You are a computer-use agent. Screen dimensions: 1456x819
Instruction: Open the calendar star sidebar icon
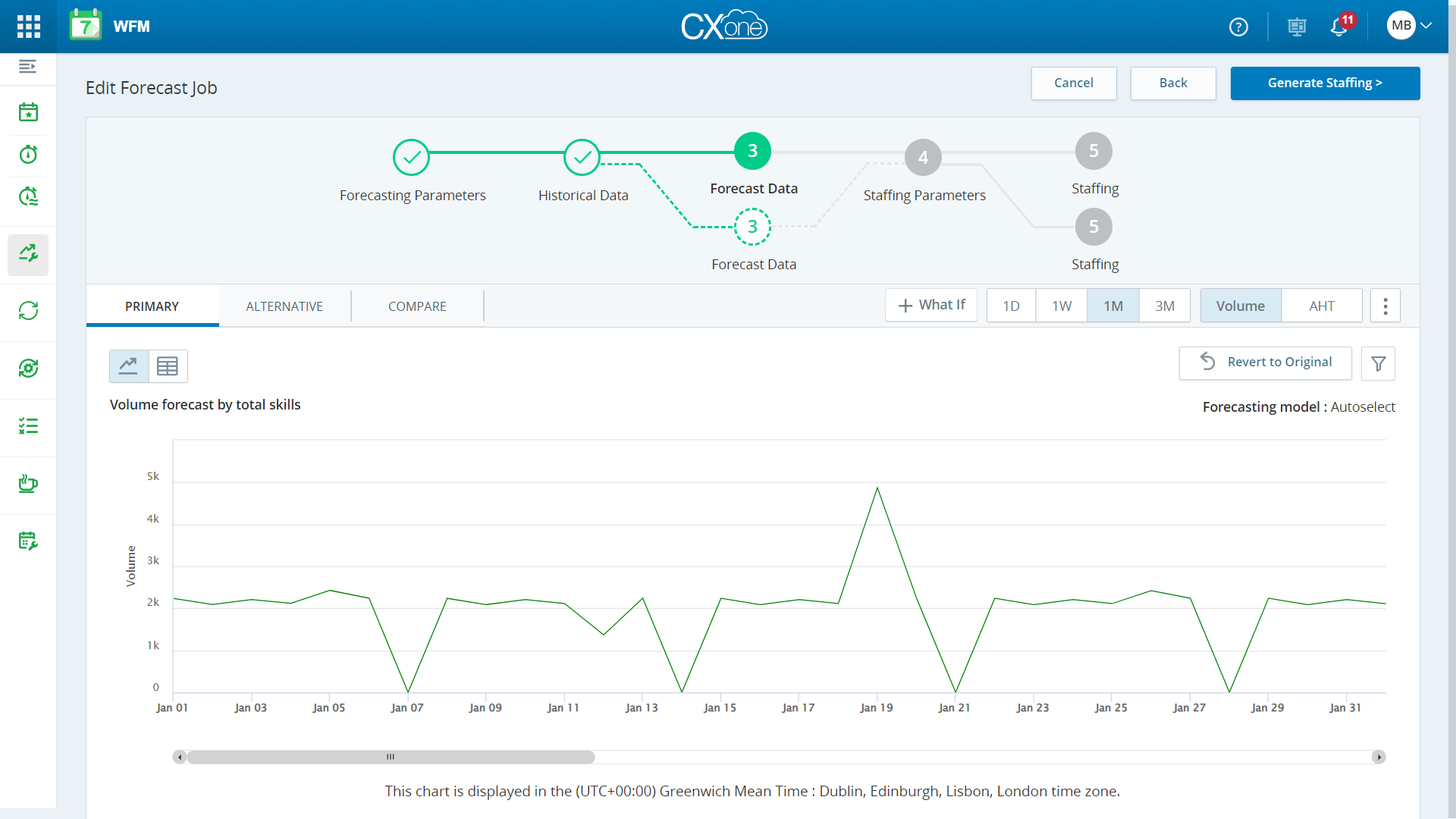point(28,112)
